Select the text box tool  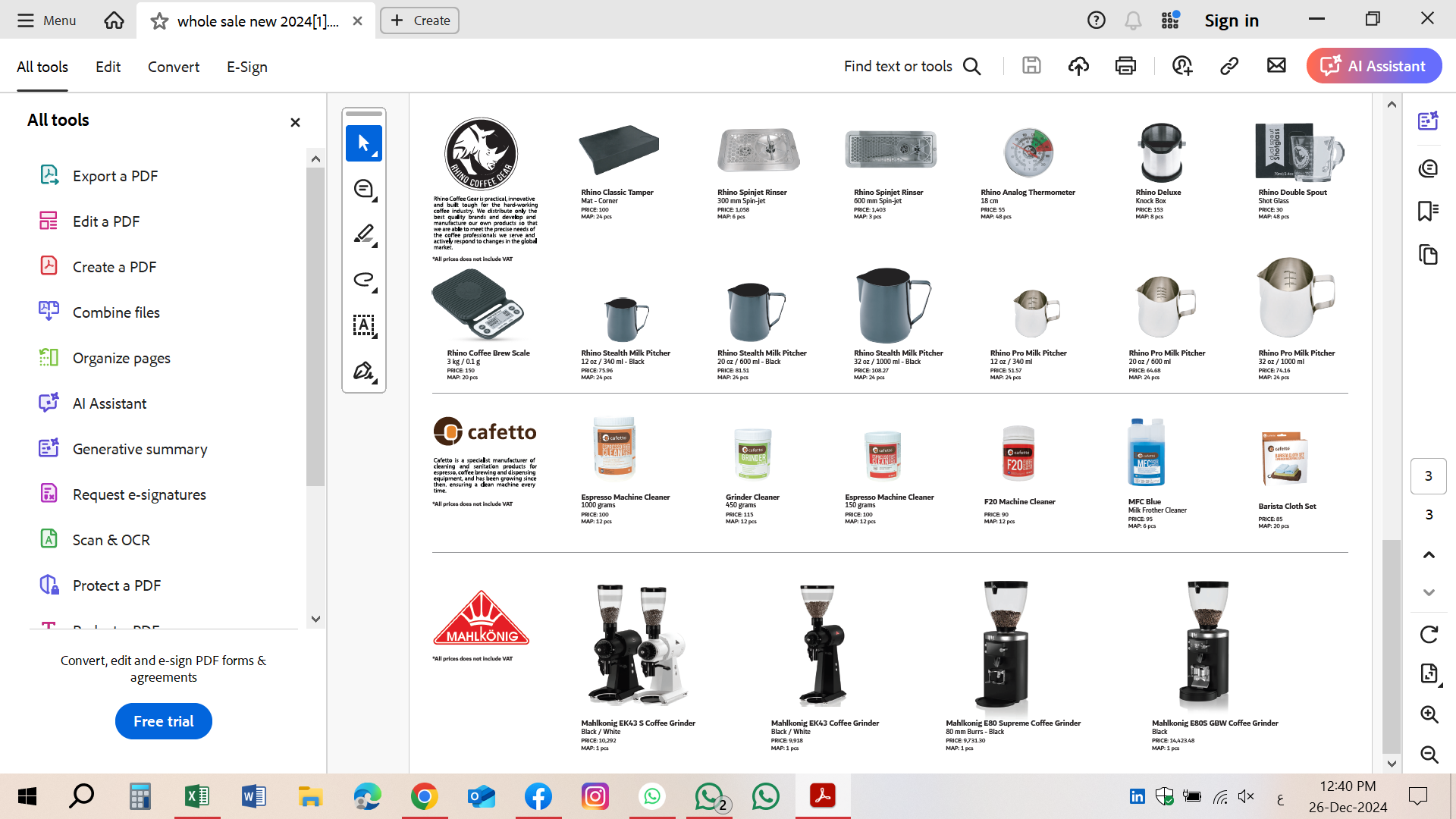[364, 325]
